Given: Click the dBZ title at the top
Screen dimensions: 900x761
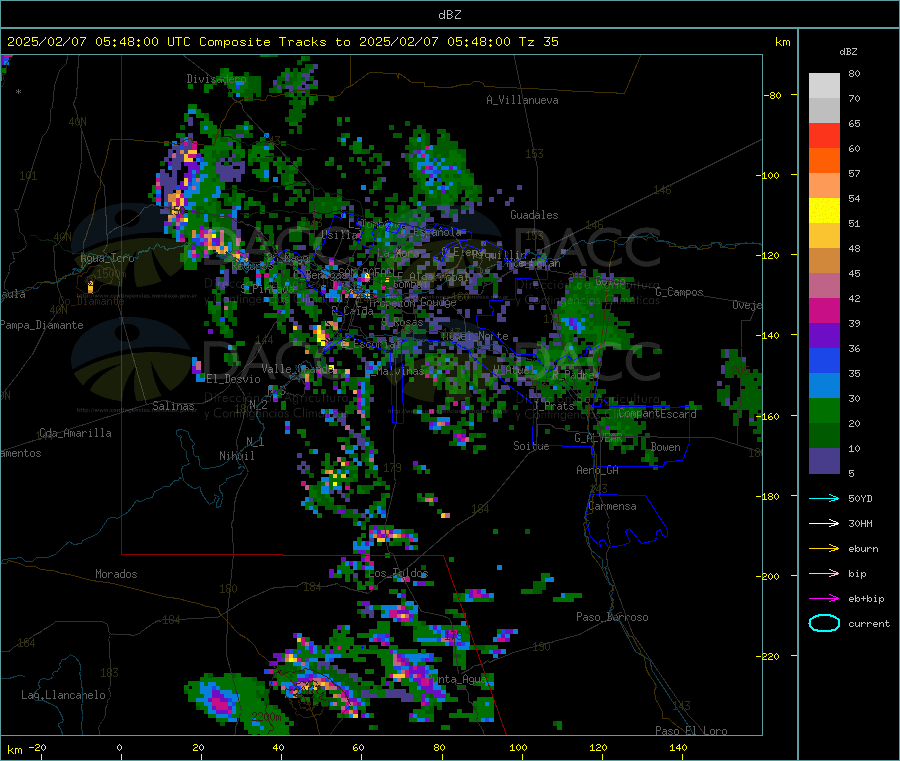Looking at the screenshot, I should pyautogui.click(x=449, y=15).
